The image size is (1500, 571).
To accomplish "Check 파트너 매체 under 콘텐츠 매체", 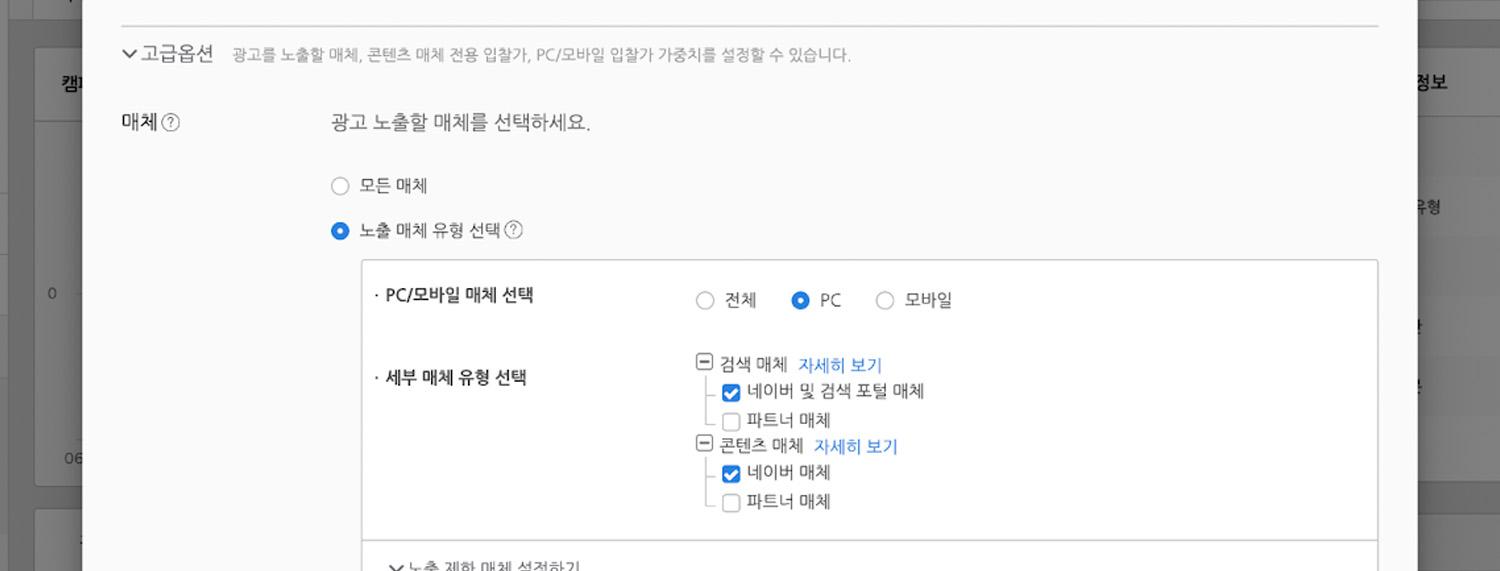I will 731,502.
